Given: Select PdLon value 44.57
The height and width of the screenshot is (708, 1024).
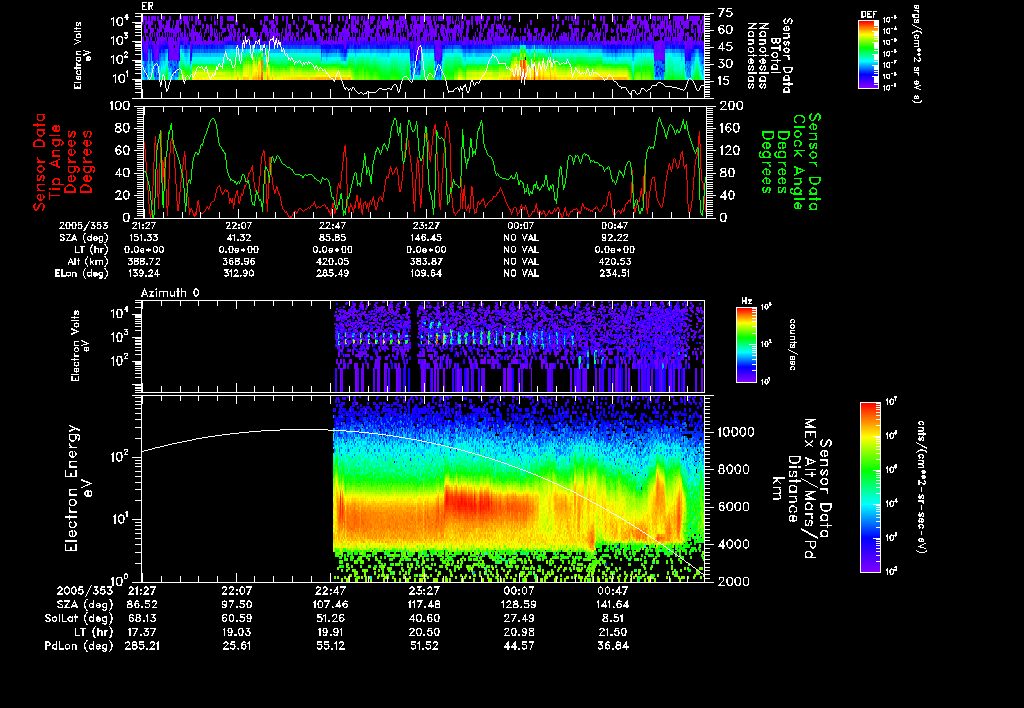Looking at the screenshot, I should point(519,646).
